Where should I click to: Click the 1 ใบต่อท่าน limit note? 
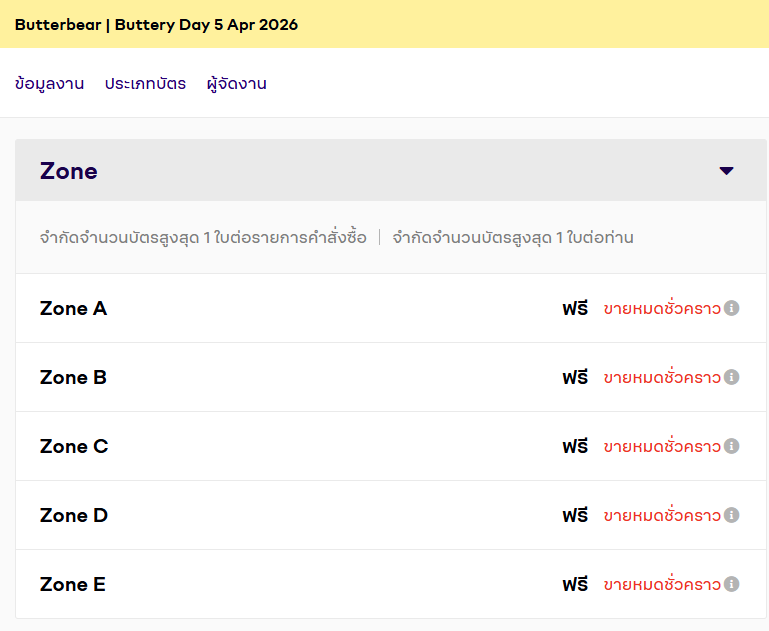[513, 238]
